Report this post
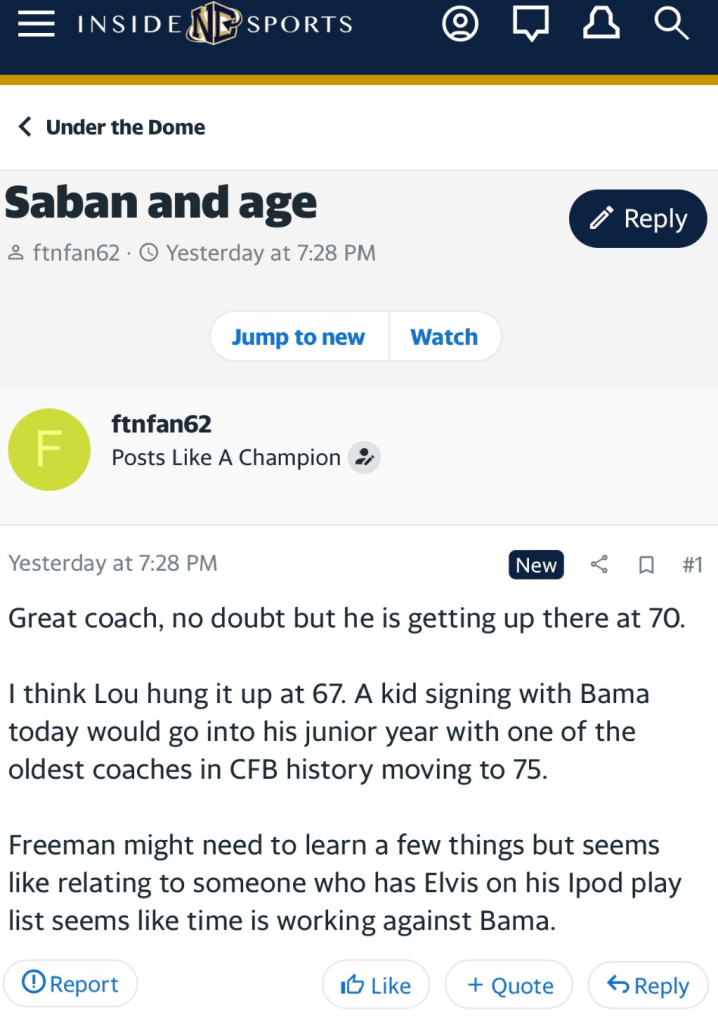This screenshot has height=1024, width=718. pos(70,985)
